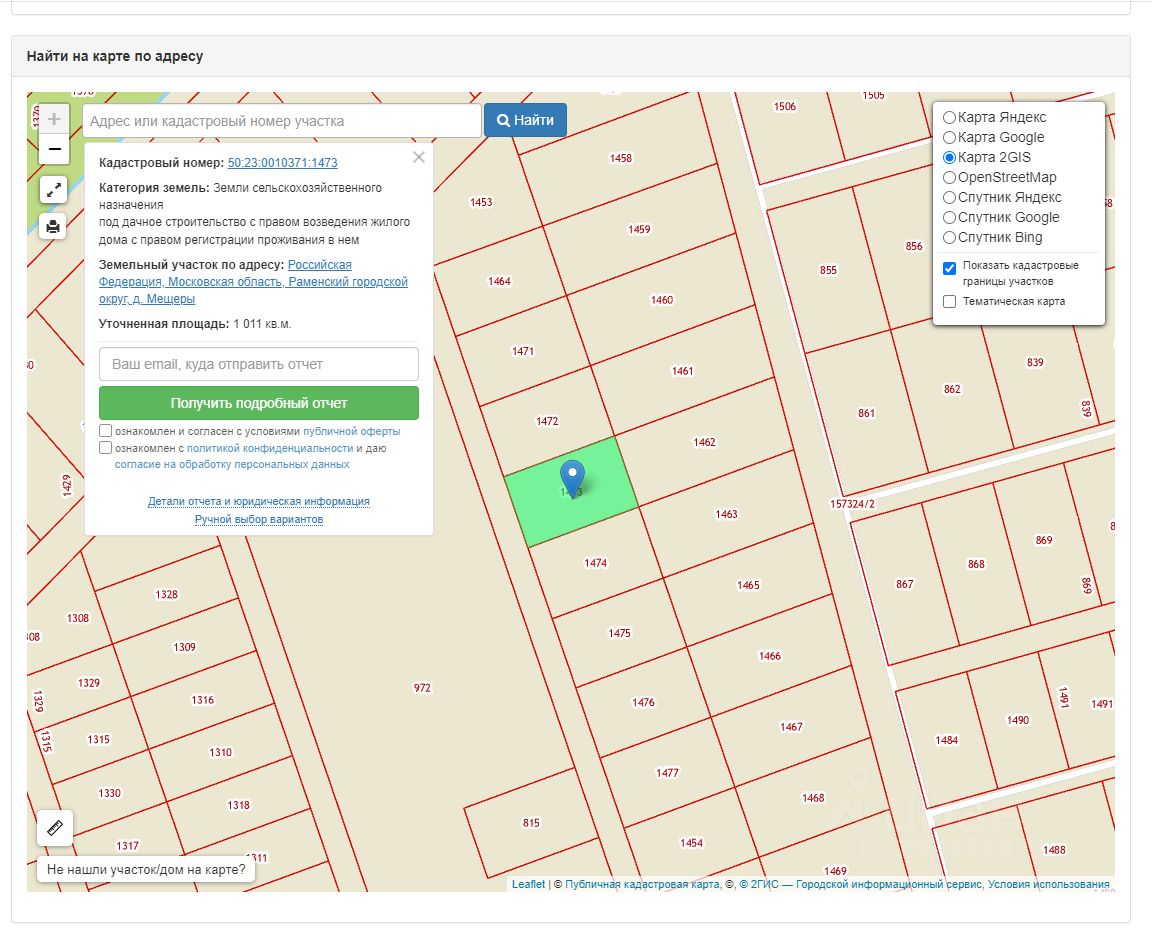Open Leaflet attribution link
Image resolution: width=1152 pixels, height=939 pixels.
coord(528,884)
